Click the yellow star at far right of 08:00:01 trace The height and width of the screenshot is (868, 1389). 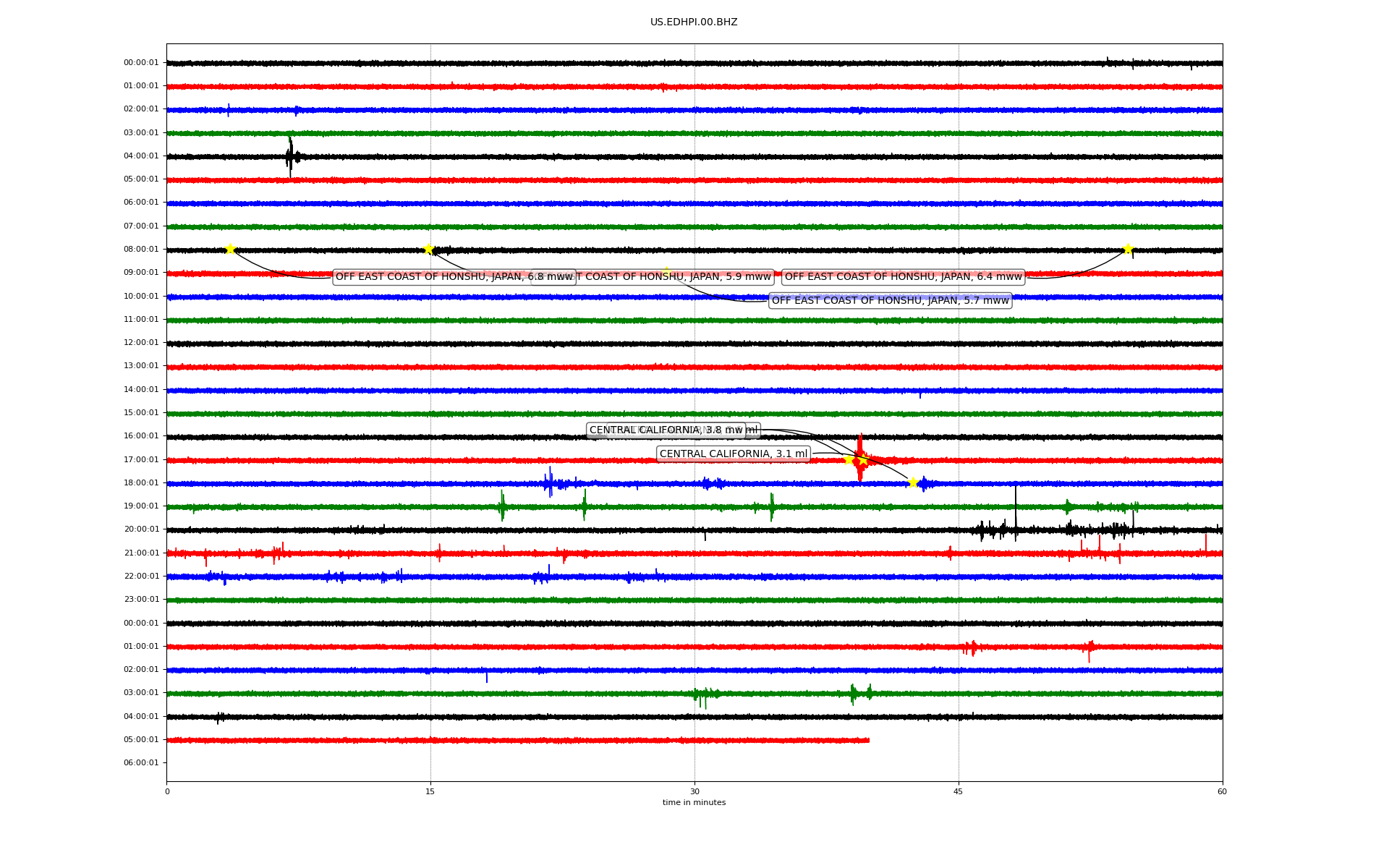click(1128, 249)
